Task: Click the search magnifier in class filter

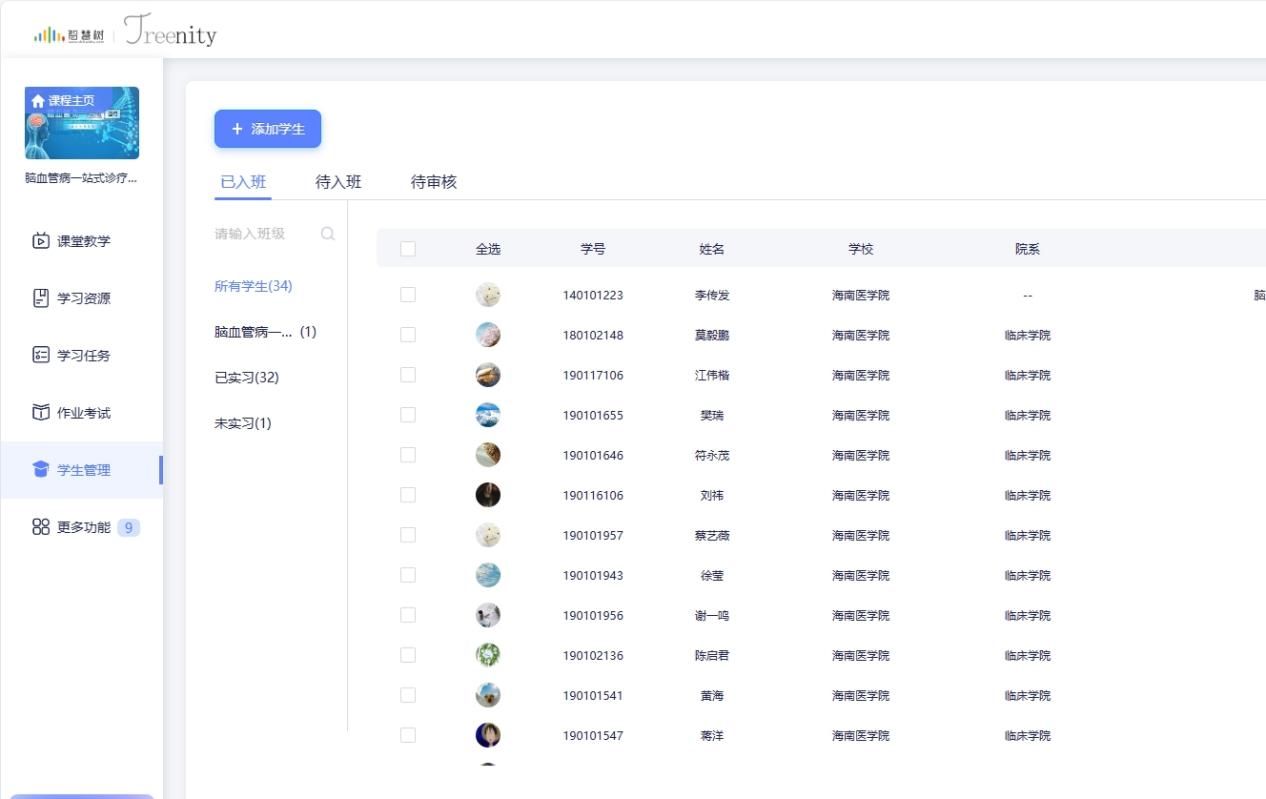Action: (328, 234)
